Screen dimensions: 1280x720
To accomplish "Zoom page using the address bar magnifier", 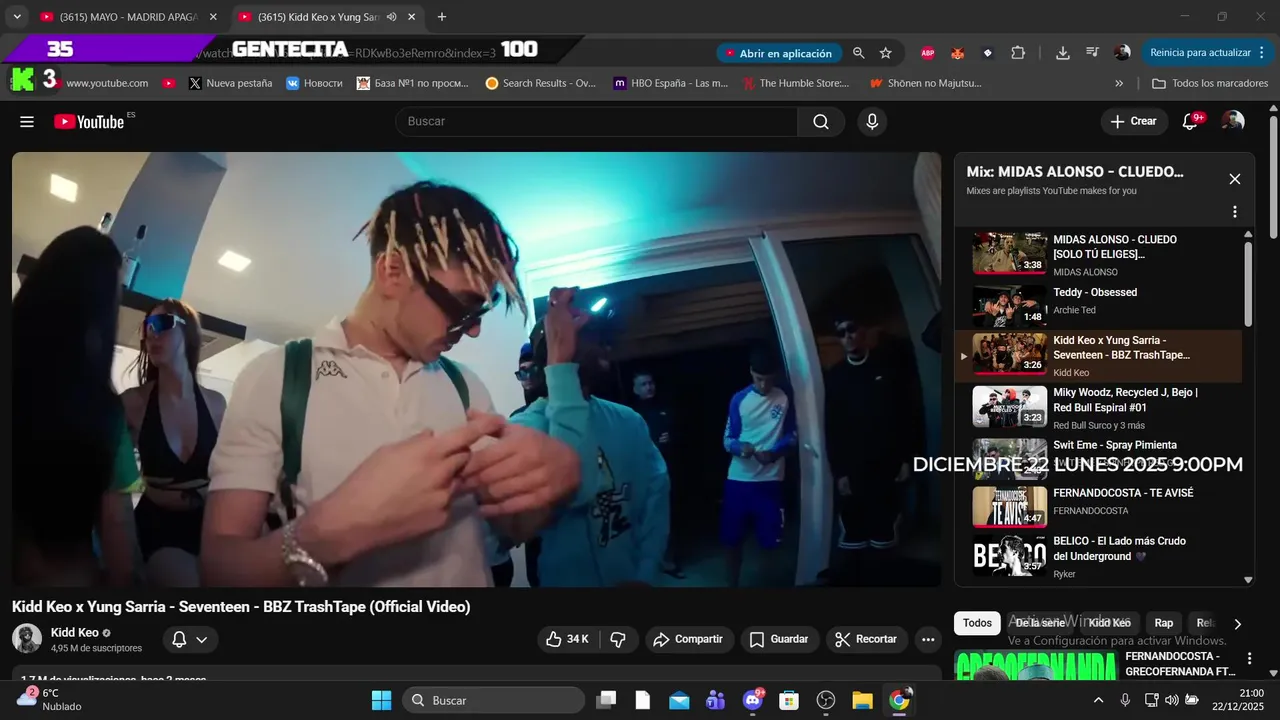I will pos(858,53).
